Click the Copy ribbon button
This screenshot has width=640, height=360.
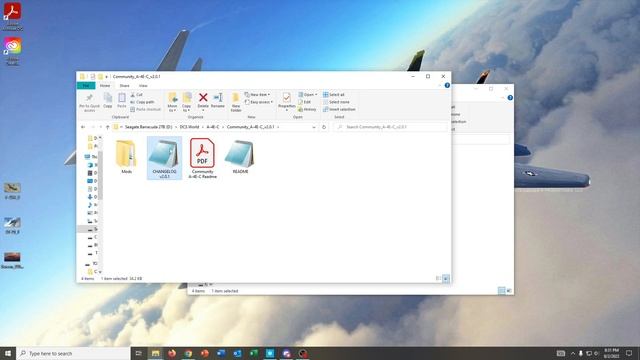[108, 101]
